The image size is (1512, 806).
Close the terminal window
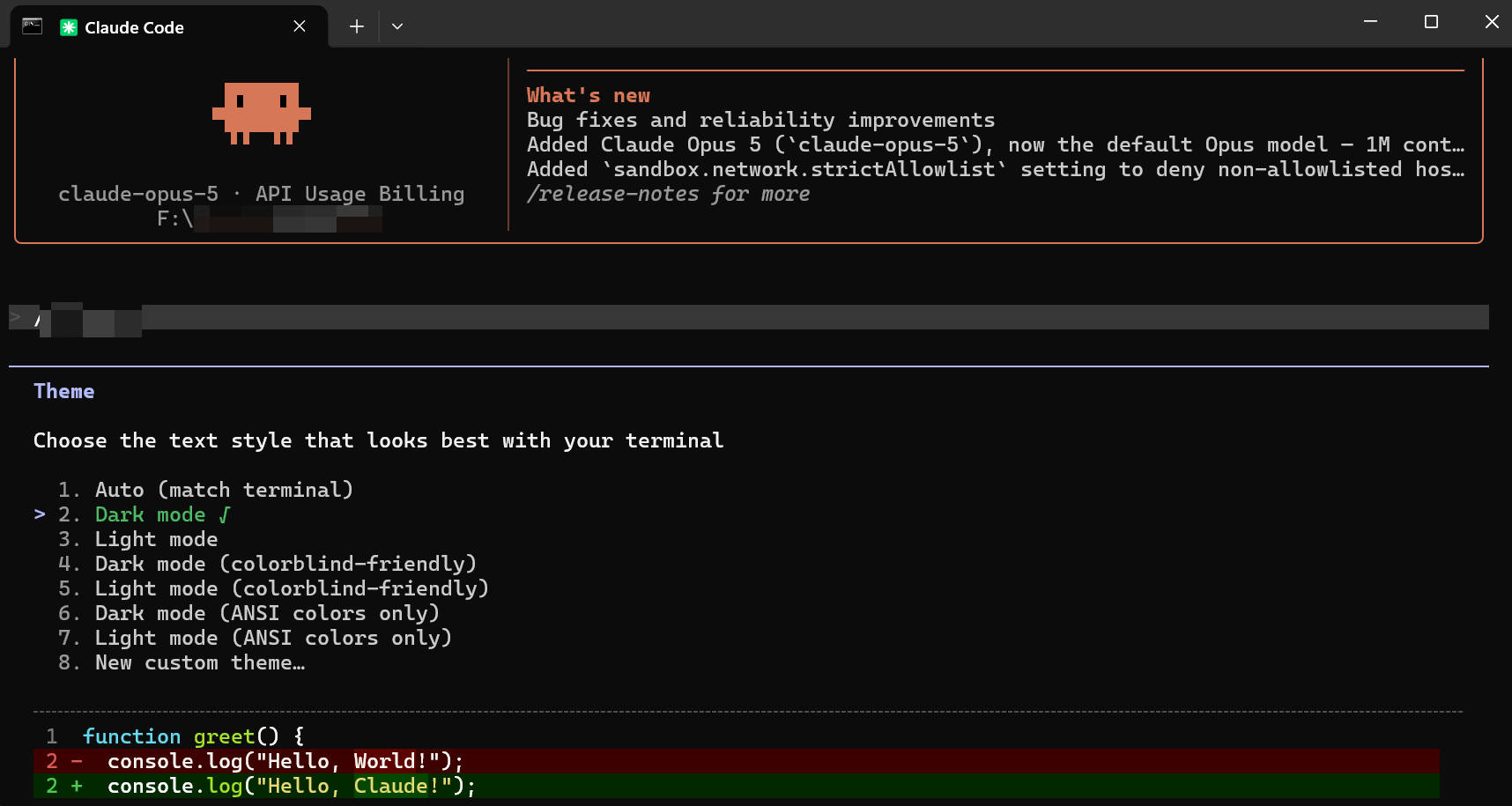point(1491,22)
